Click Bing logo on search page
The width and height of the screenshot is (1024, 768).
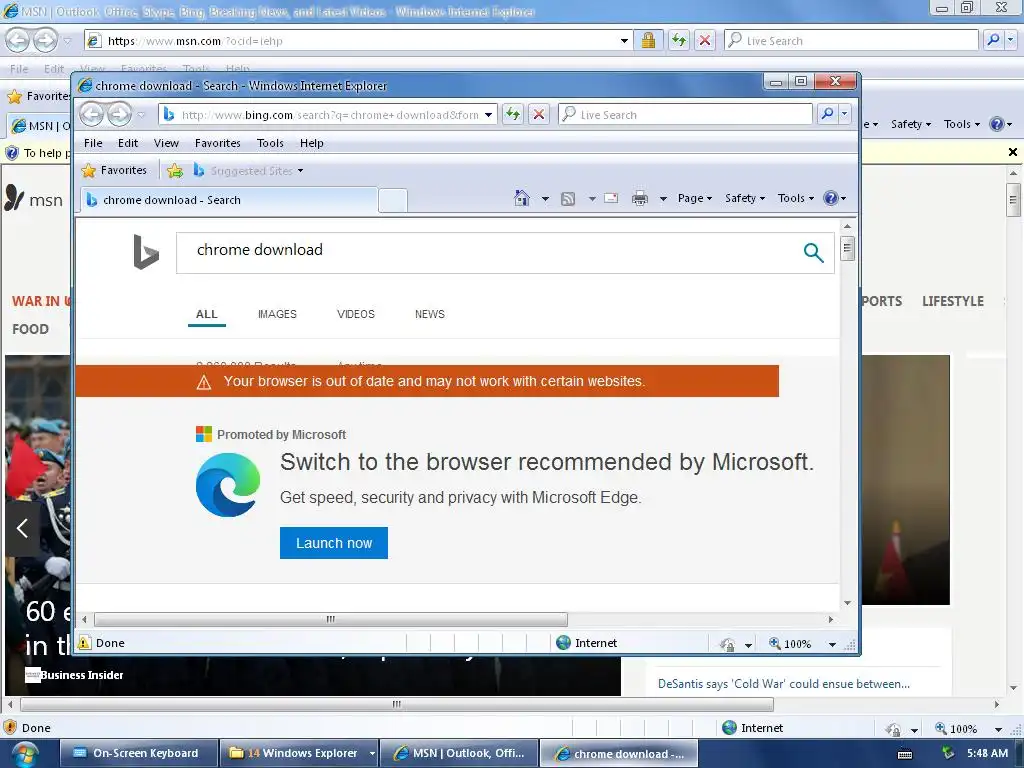(x=146, y=251)
